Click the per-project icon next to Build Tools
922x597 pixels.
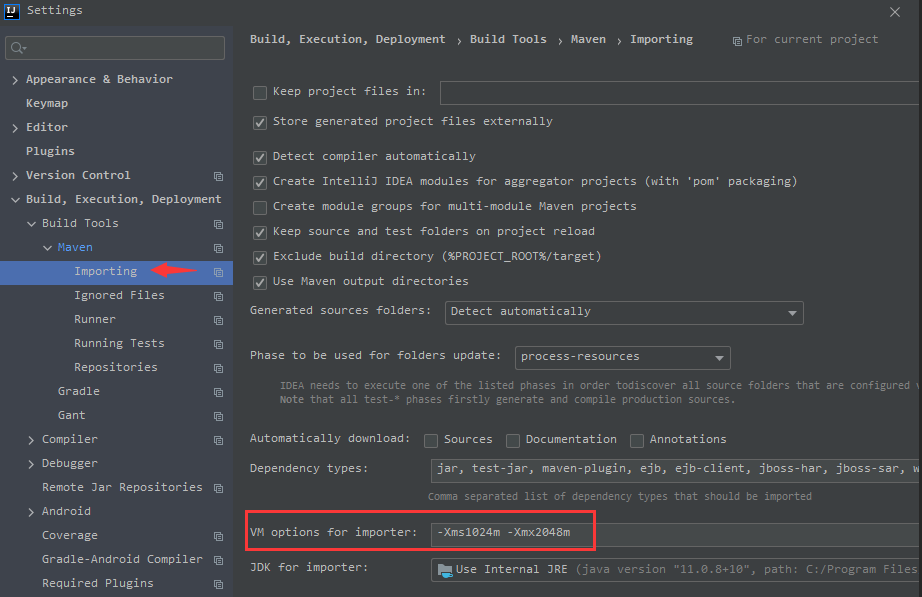point(218,224)
